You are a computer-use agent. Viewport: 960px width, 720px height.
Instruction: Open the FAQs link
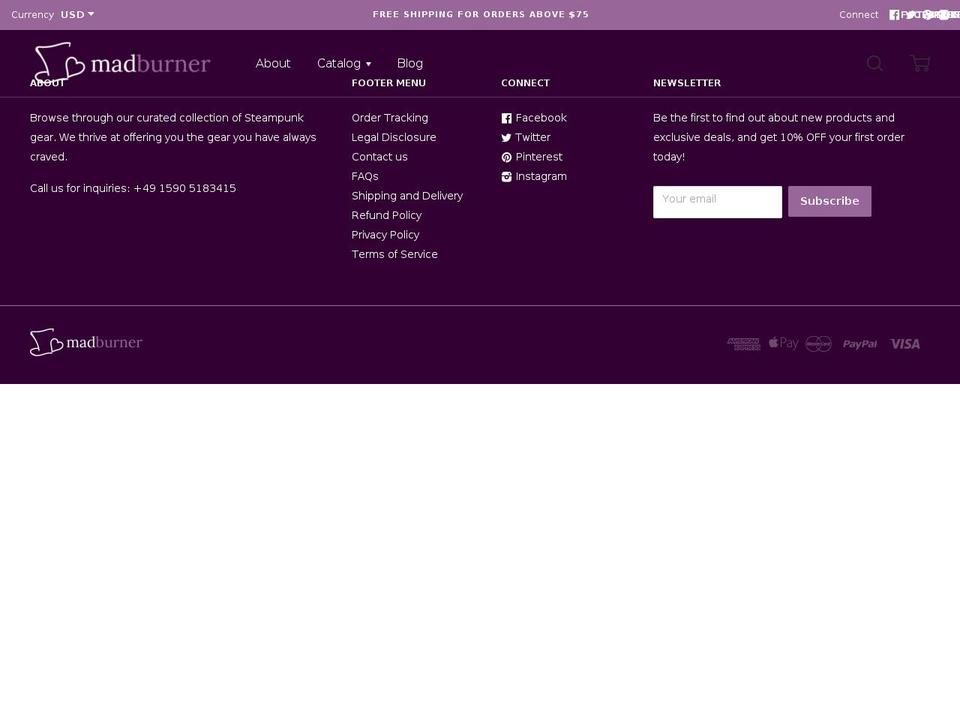(365, 176)
